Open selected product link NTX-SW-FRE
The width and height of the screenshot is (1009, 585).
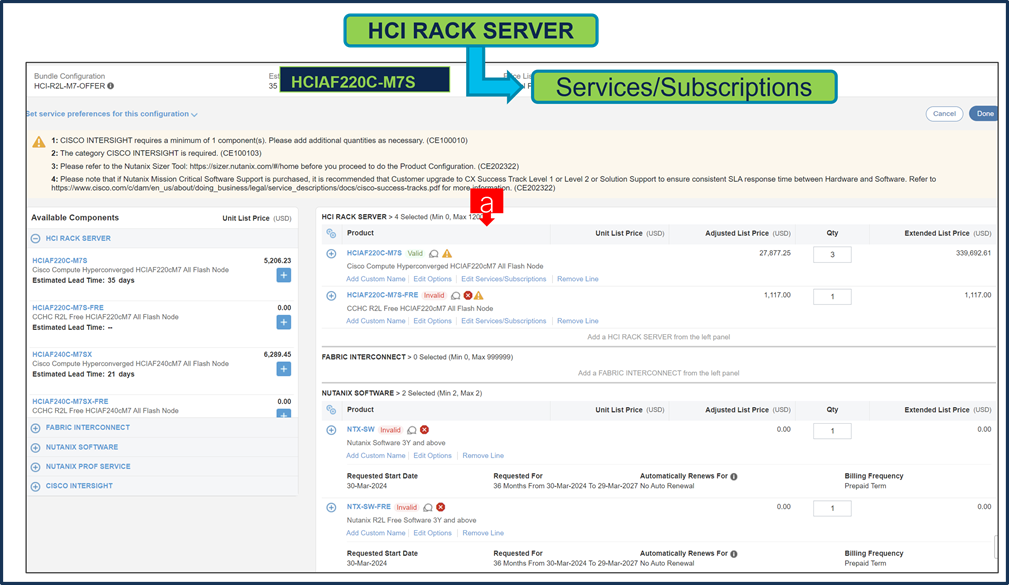click(x=368, y=506)
